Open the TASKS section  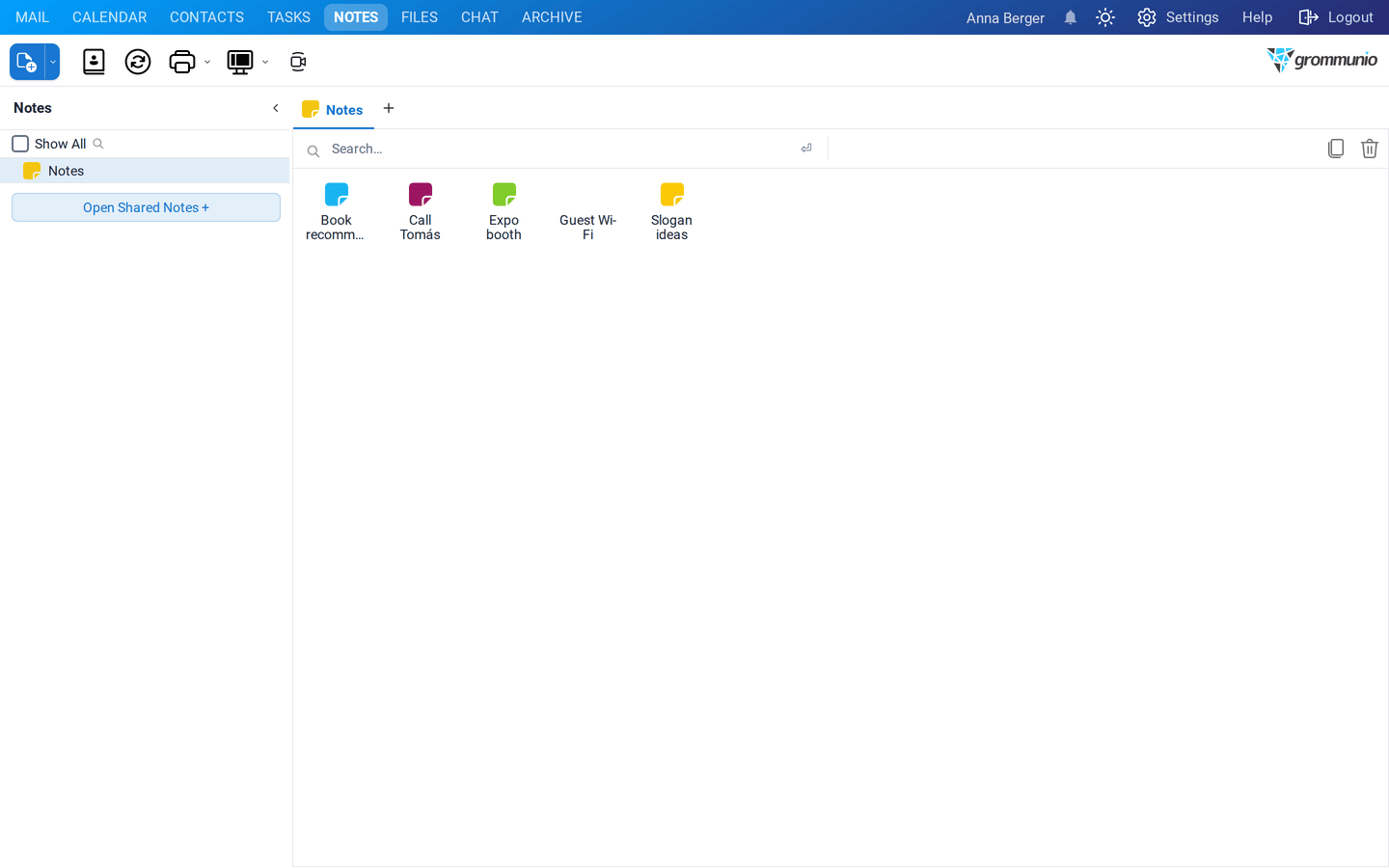[288, 17]
